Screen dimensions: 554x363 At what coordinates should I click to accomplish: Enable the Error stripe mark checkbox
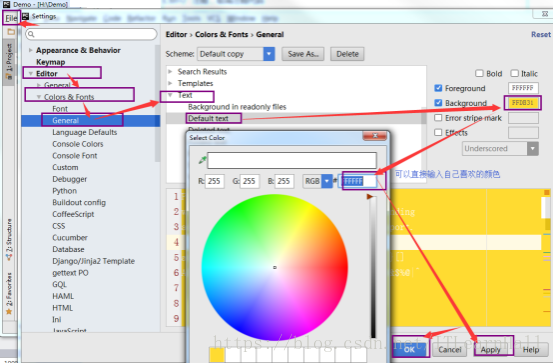pos(438,117)
